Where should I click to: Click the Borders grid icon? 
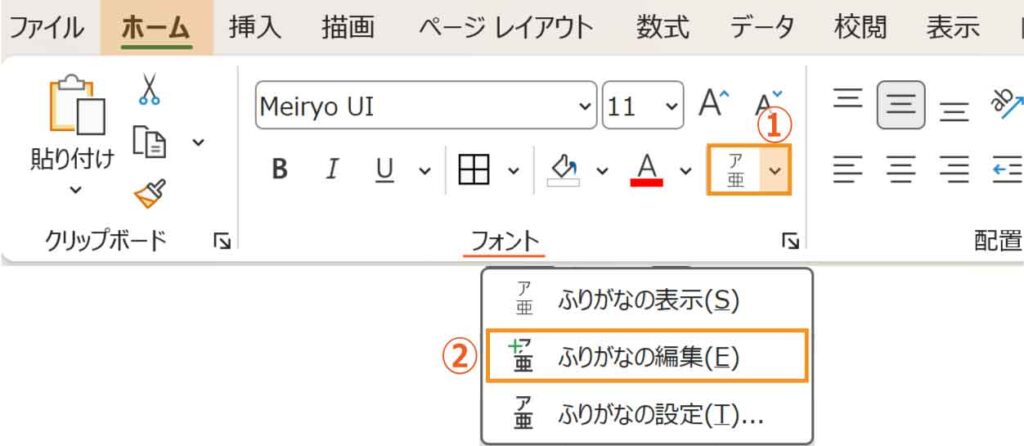point(474,170)
